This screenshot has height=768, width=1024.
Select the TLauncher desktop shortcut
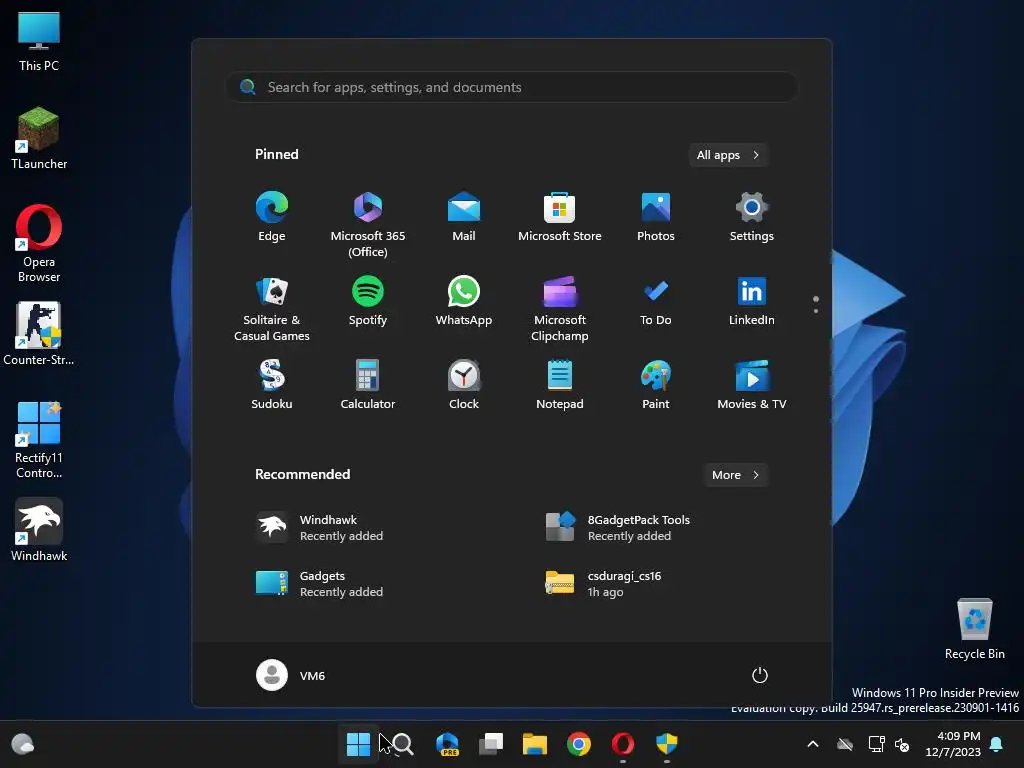click(x=39, y=138)
